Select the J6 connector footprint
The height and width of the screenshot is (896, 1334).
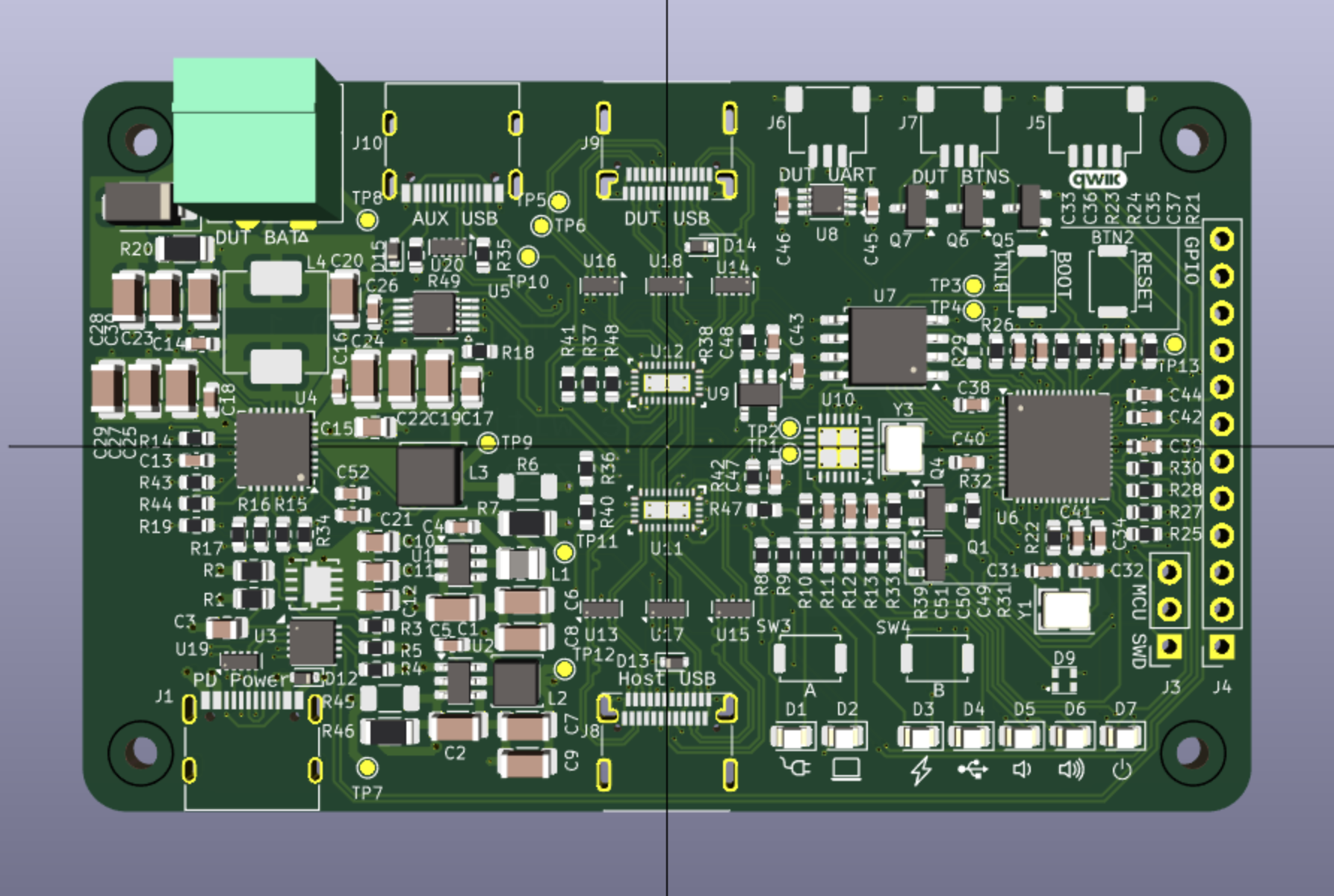[828, 127]
